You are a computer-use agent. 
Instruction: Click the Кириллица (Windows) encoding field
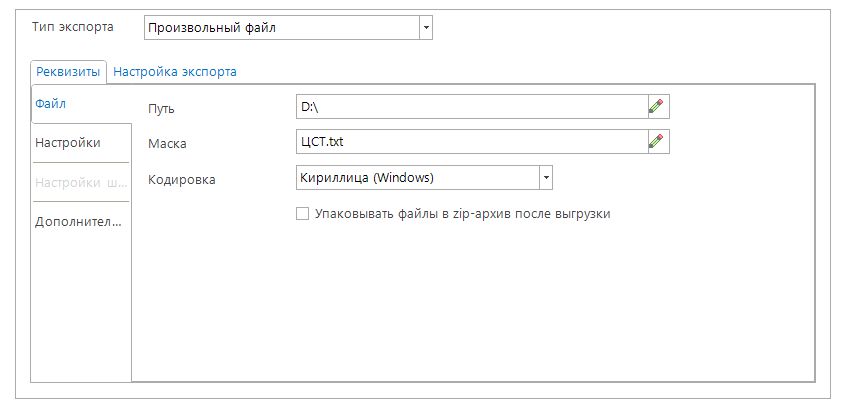pyautogui.click(x=415, y=178)
